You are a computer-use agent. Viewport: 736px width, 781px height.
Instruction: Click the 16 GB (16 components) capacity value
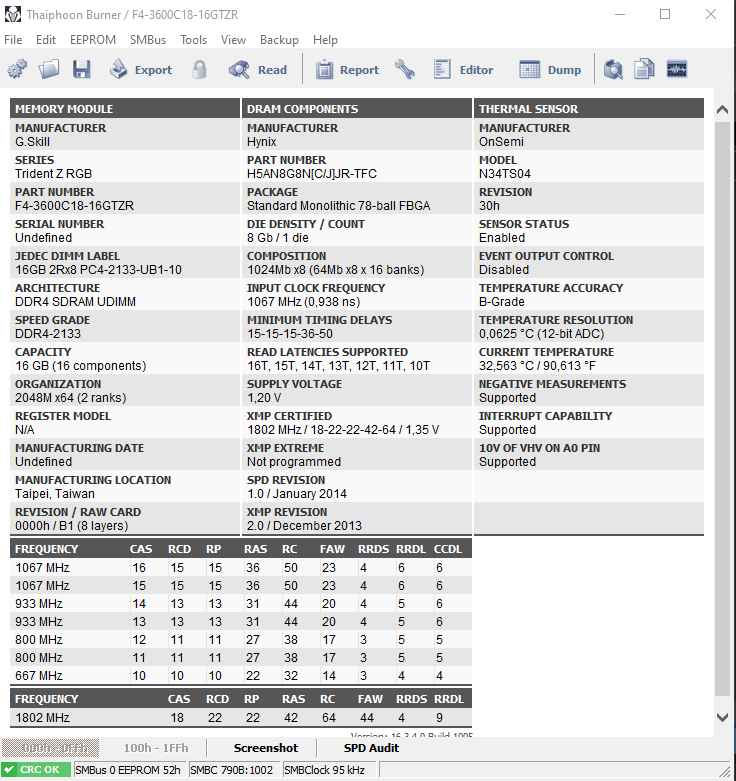click(81, 366)
